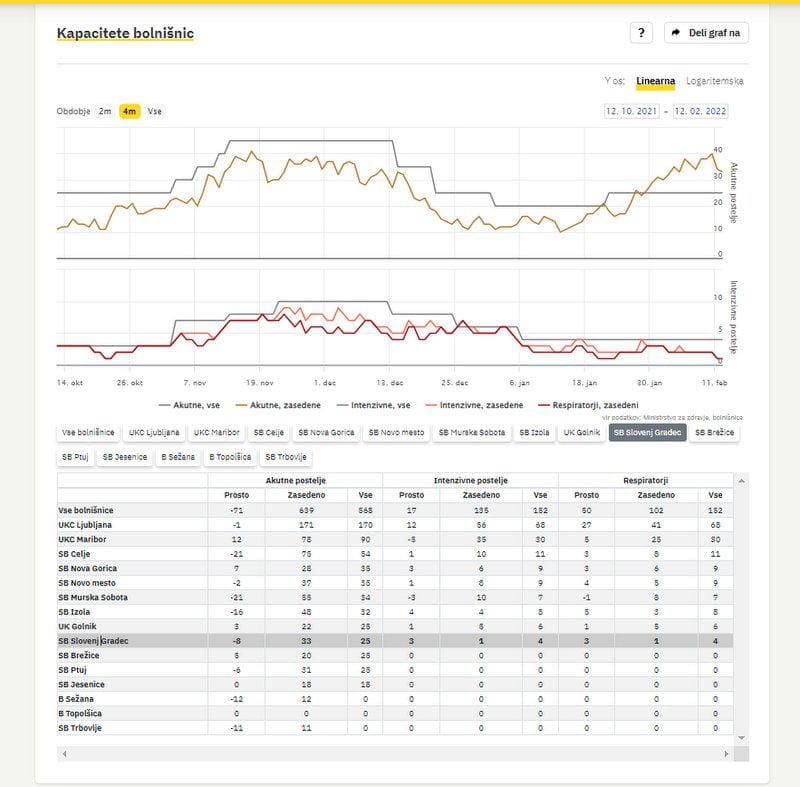Hide Akutne, zasedene legend series
The height and width of the screenshot is (787, 800).
tap(278, 405)
